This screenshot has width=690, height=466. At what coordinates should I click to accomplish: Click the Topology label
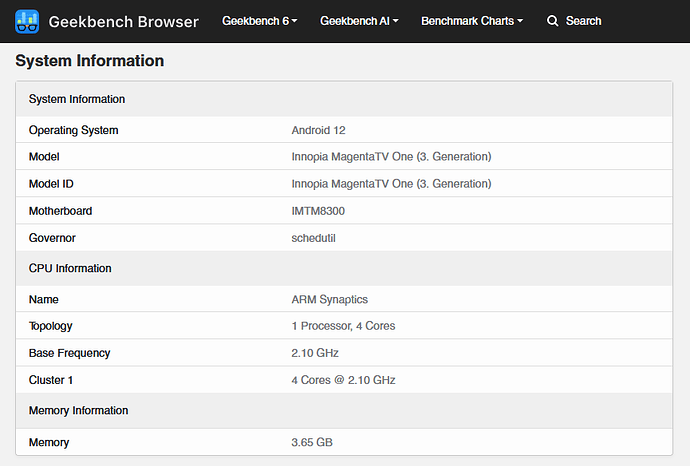[51, 326]
